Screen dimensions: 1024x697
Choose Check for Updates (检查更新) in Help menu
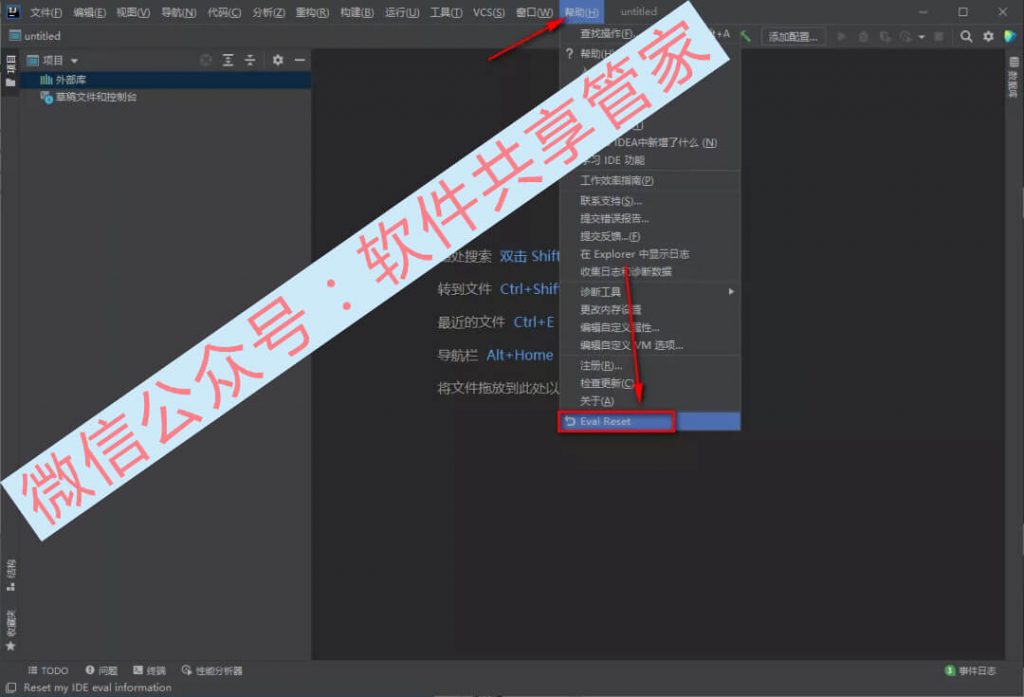(649, 383)
